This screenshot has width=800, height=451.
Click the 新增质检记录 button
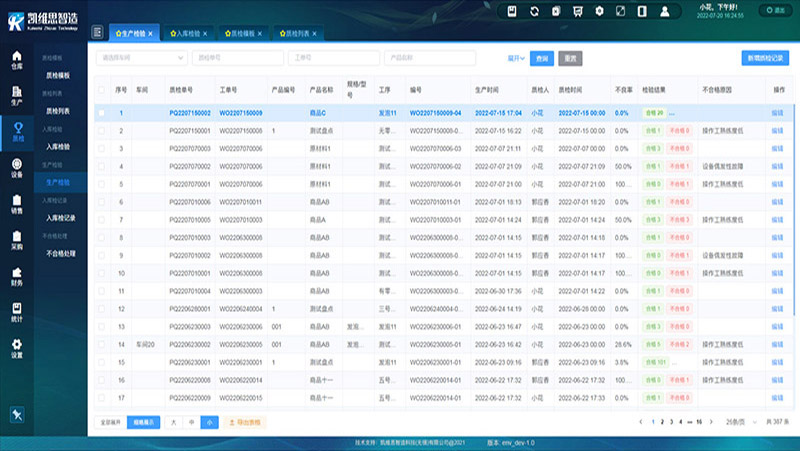pyautogui.click(x=765, y=58)
